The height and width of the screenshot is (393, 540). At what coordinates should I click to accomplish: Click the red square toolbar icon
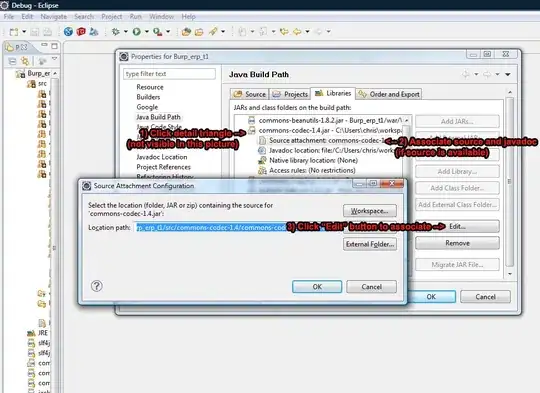tap(81, 32)
